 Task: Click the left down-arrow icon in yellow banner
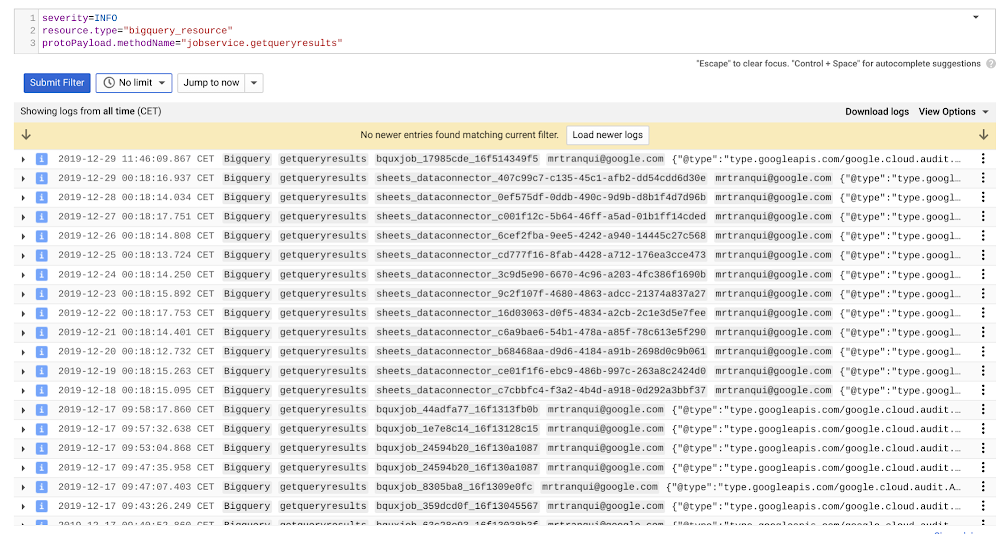(x=26, y=135)
